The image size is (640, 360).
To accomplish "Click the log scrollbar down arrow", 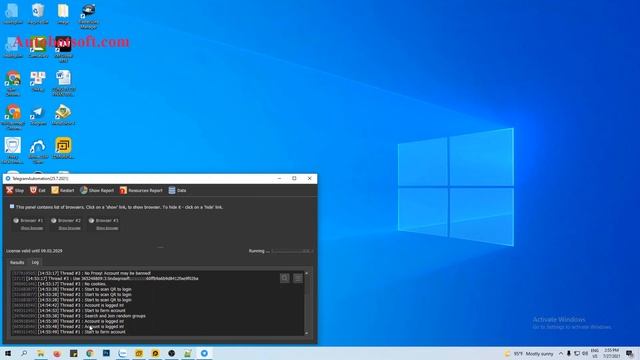I will 307,333.
